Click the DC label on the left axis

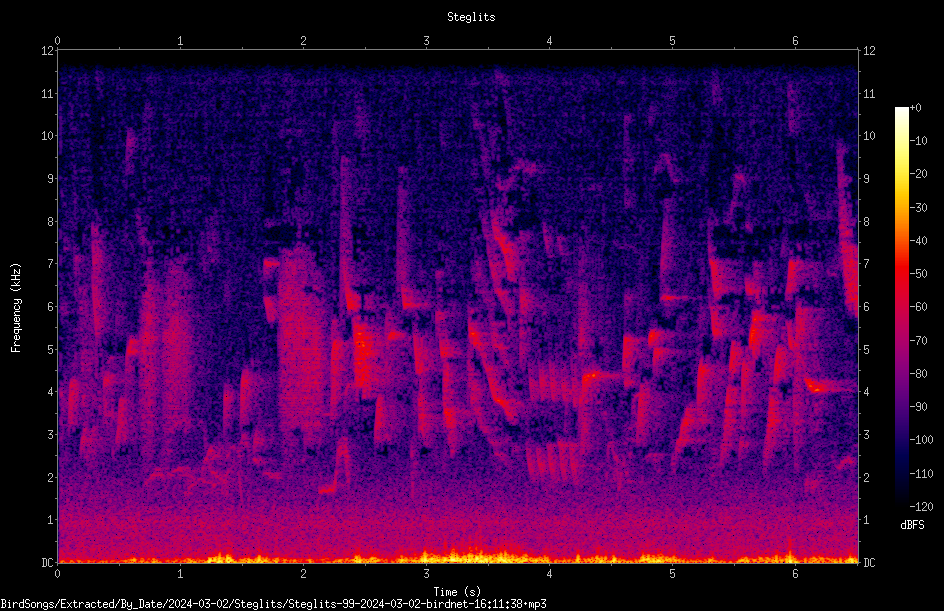(x=47, y=563)
